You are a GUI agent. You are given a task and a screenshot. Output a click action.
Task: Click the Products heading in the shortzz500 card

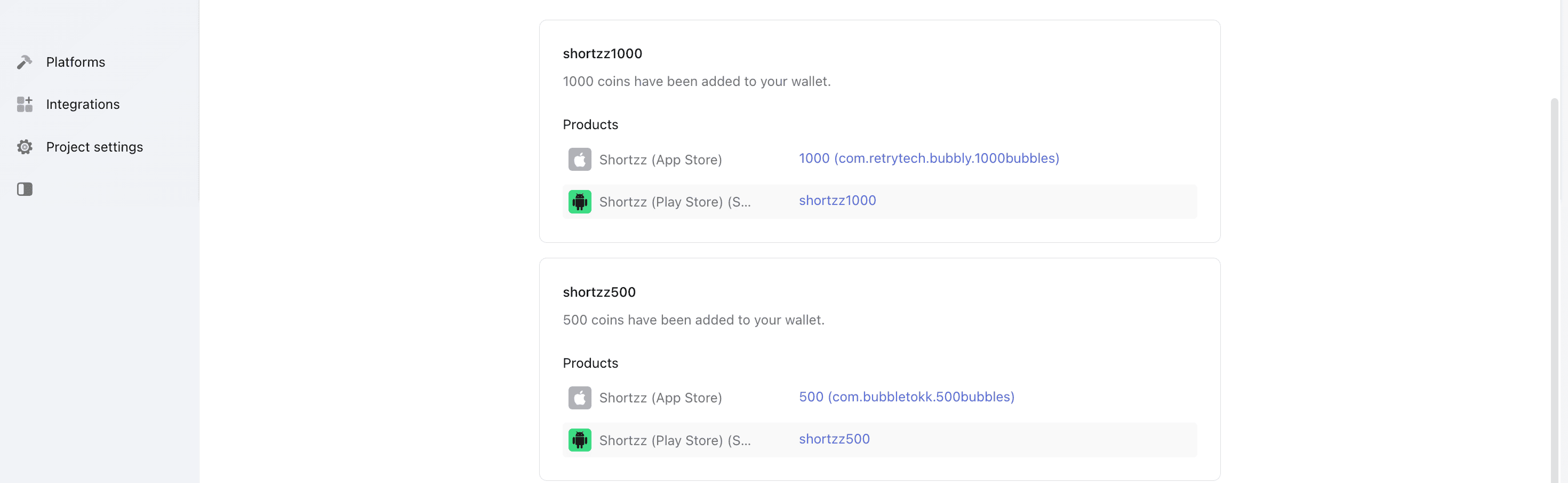pyautogui.click(x=590, y=362)
